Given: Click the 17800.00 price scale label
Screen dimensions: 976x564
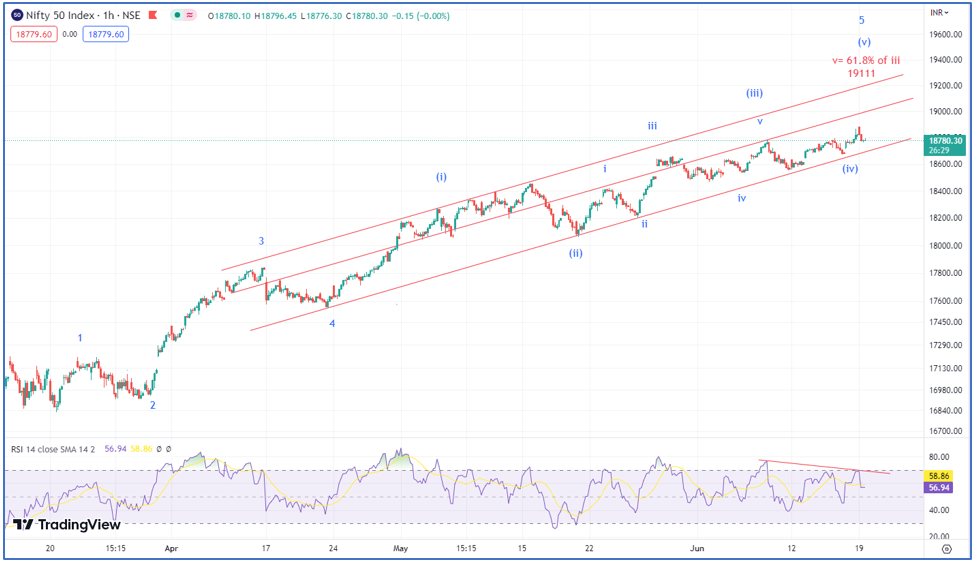Looking at the screenshot, I should point(945,273).
